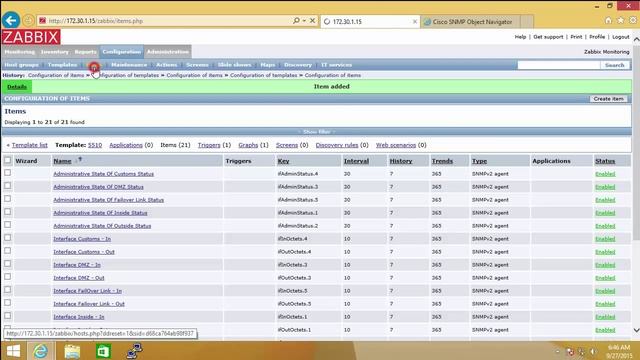Click the browser forward arrow button

[28, 20]
